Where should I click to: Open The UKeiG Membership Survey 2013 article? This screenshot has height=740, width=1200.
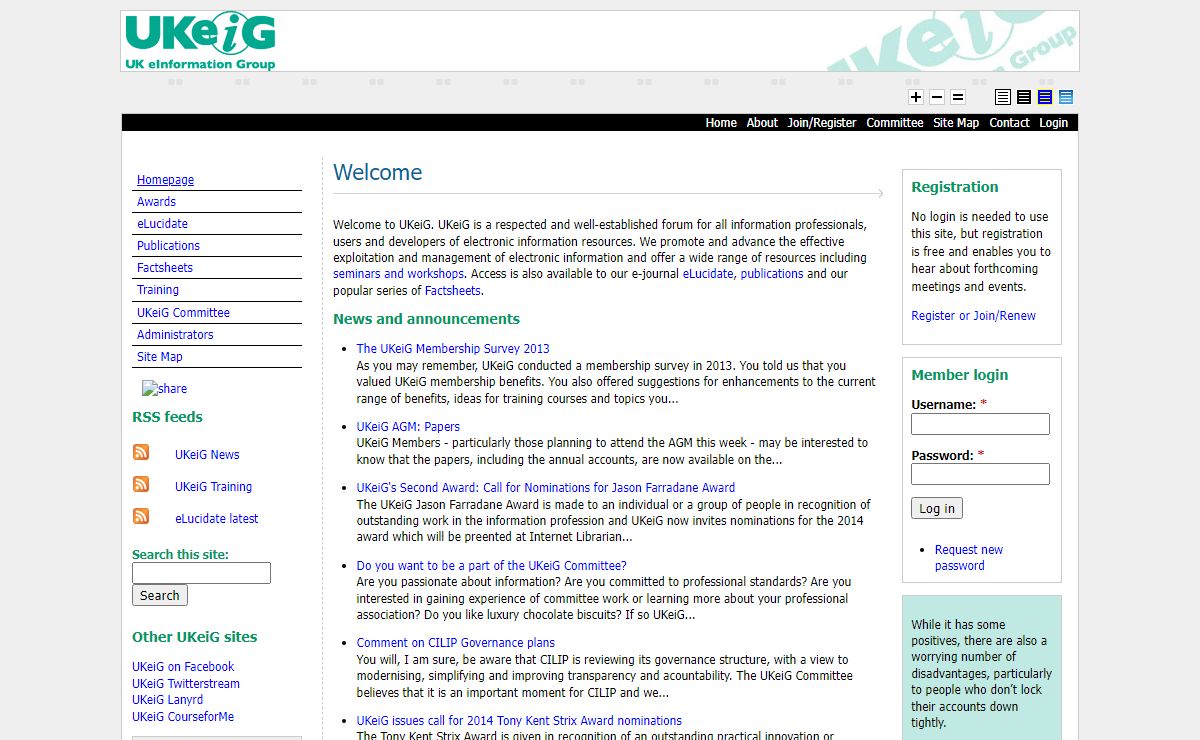(453, 349)
